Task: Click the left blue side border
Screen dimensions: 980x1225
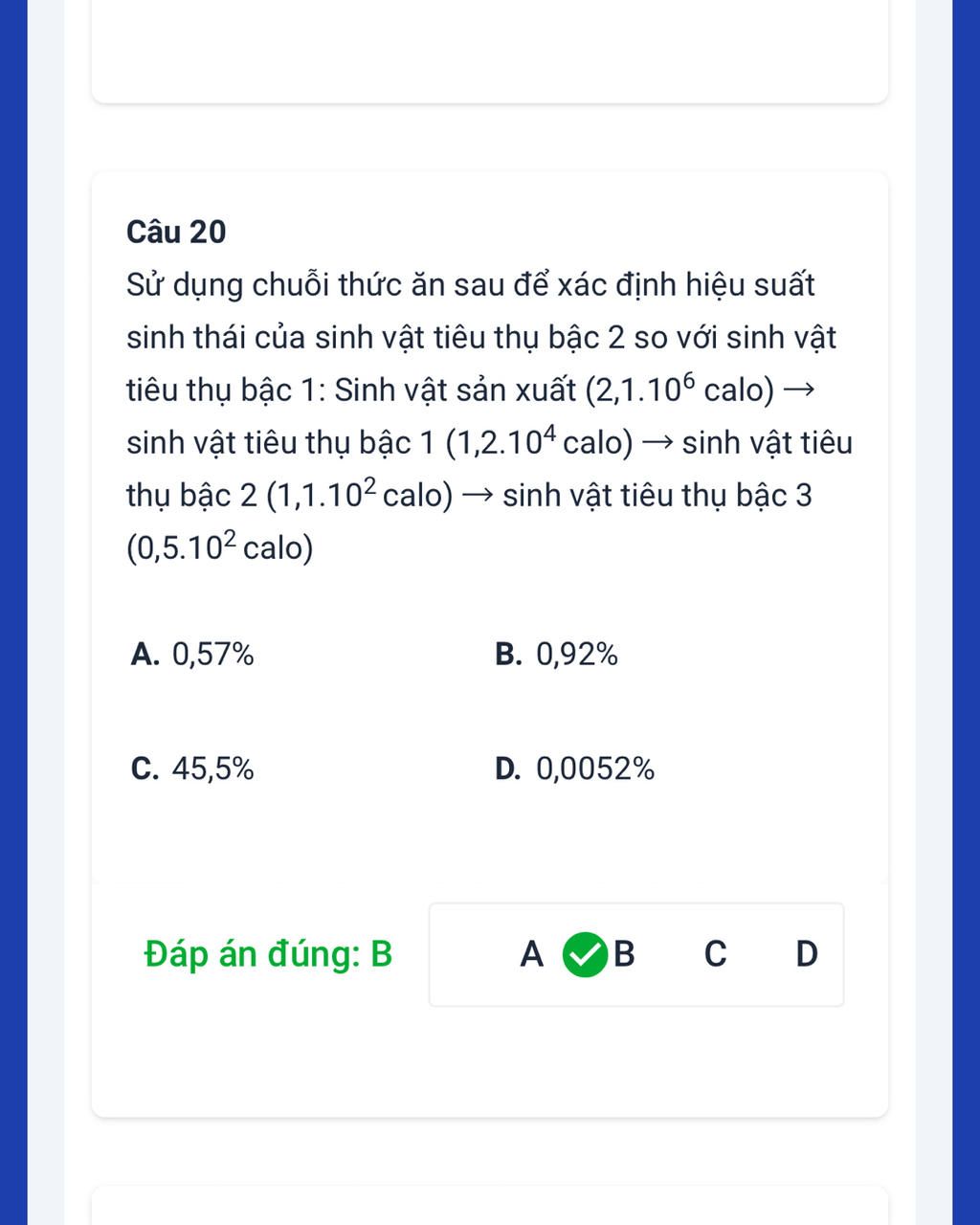Action: [13, 612]
